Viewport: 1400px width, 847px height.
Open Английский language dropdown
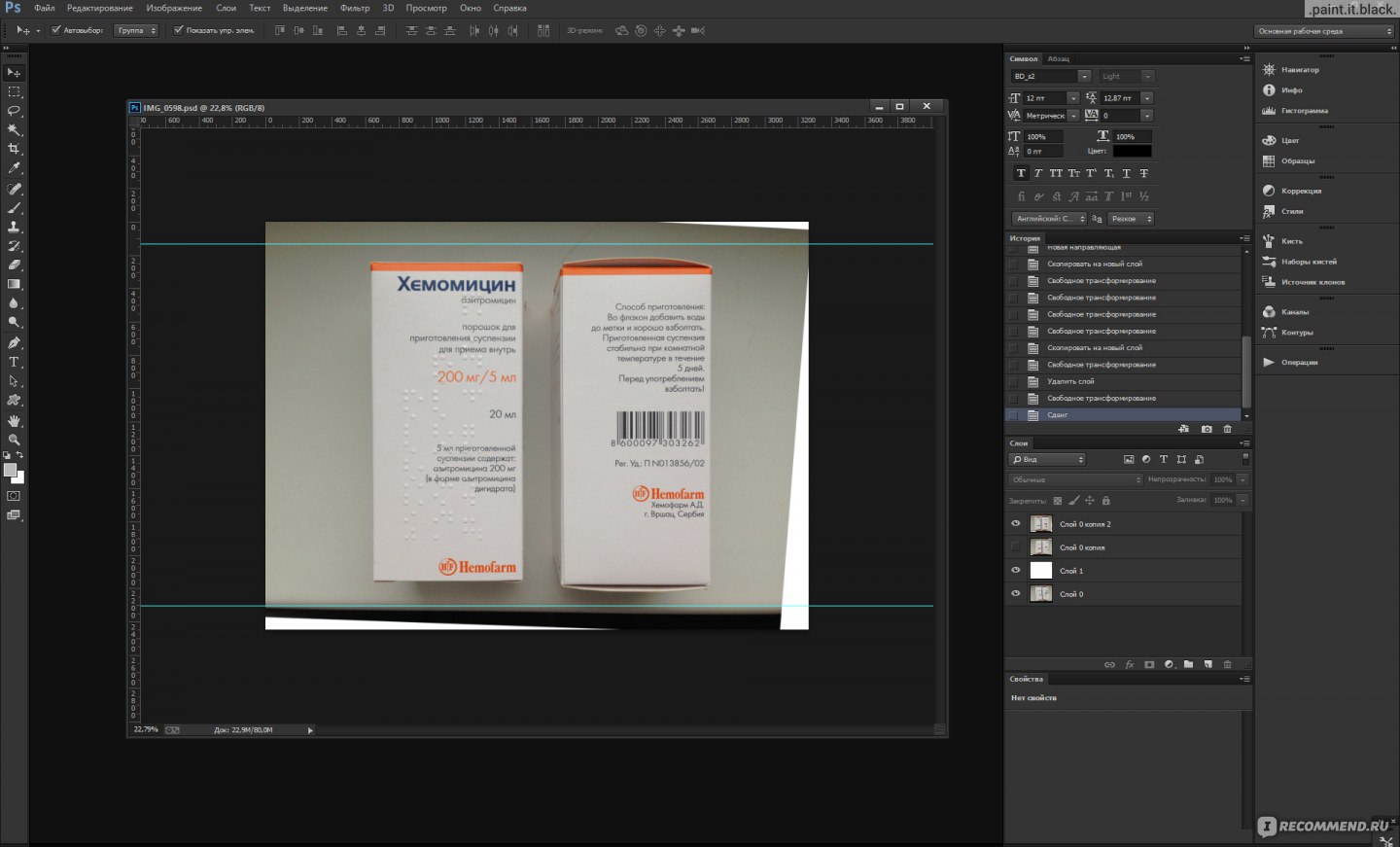tap(1049, 219)
